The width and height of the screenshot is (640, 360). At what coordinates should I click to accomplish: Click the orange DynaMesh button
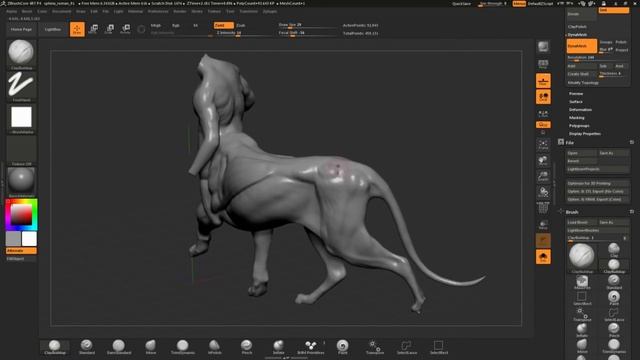coord(582,46)
